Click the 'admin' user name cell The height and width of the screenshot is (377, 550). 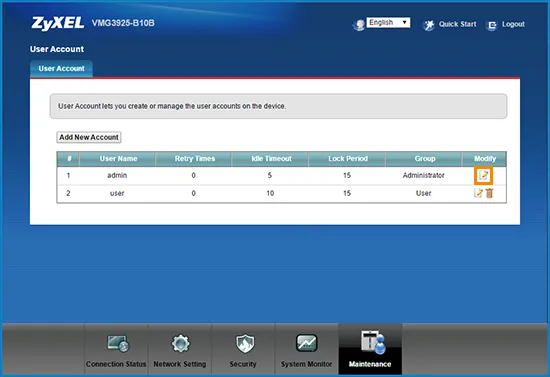pyautogui.click(x=117, y=175)
